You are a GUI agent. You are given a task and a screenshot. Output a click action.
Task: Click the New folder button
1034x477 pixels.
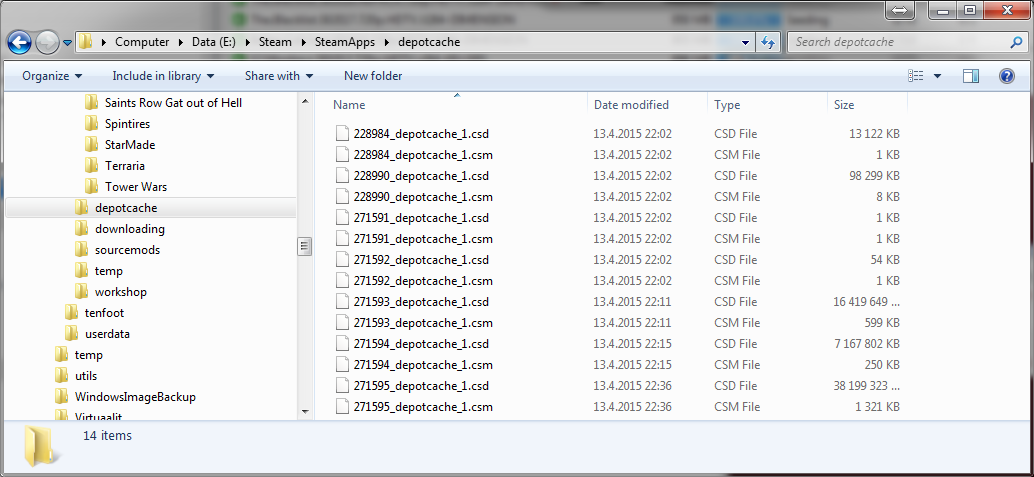[x=373, y=76]
